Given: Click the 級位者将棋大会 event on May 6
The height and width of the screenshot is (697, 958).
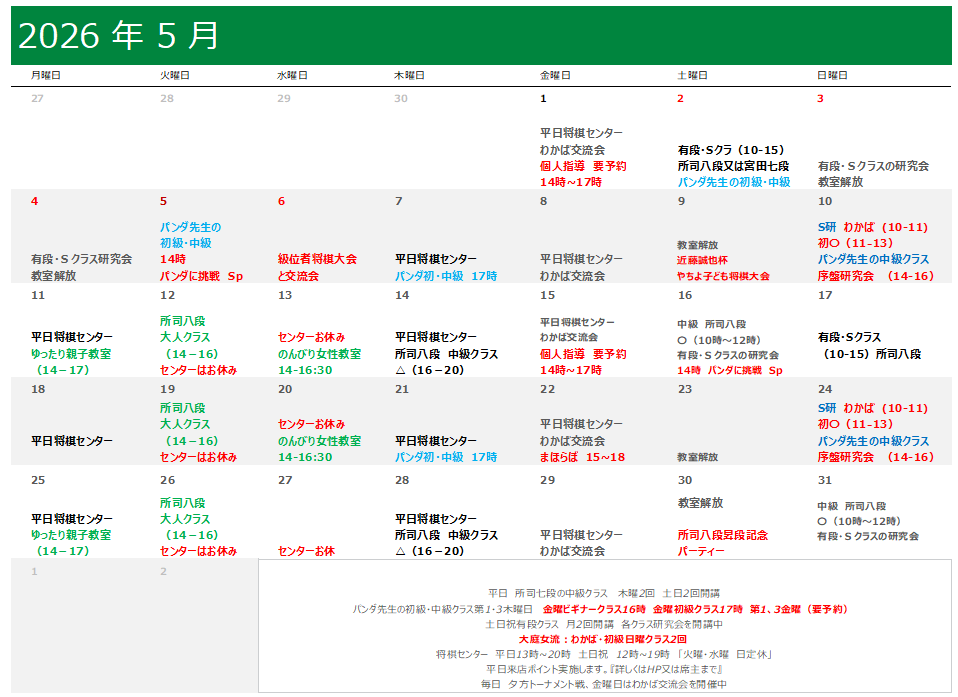Looking at the screenshot, I should pos(317,259).
